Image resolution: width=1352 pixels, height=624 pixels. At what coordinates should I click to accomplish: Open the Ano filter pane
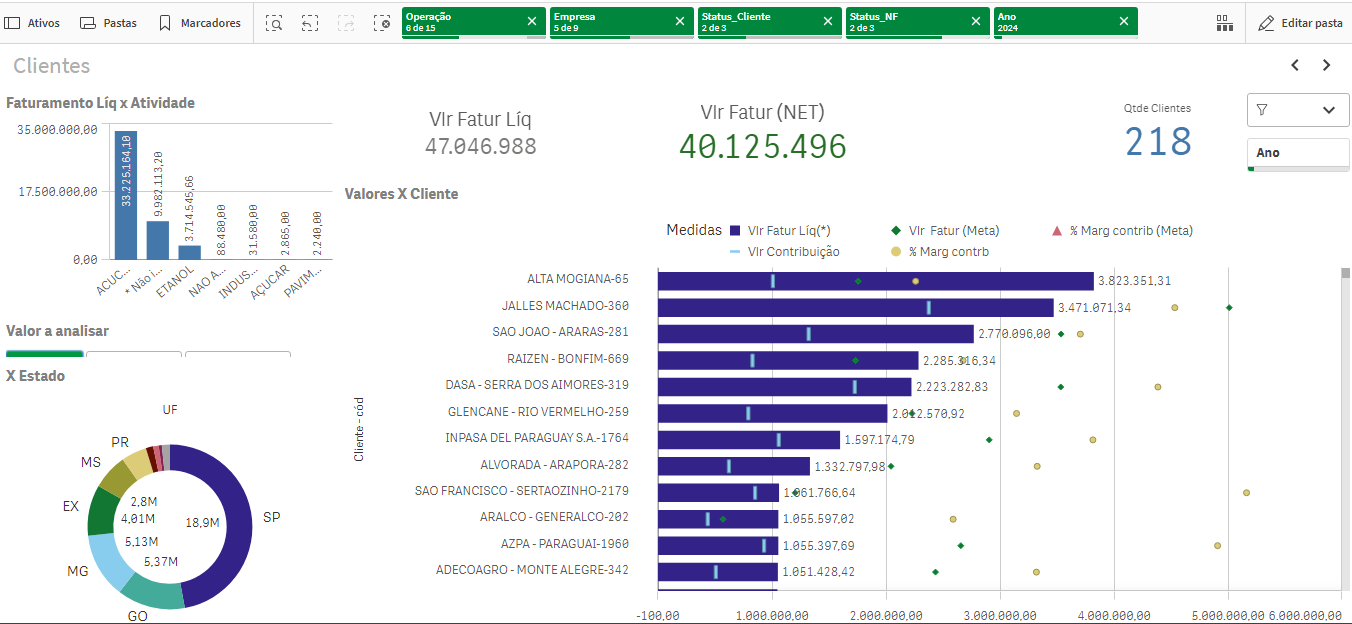click(1297, 153)
